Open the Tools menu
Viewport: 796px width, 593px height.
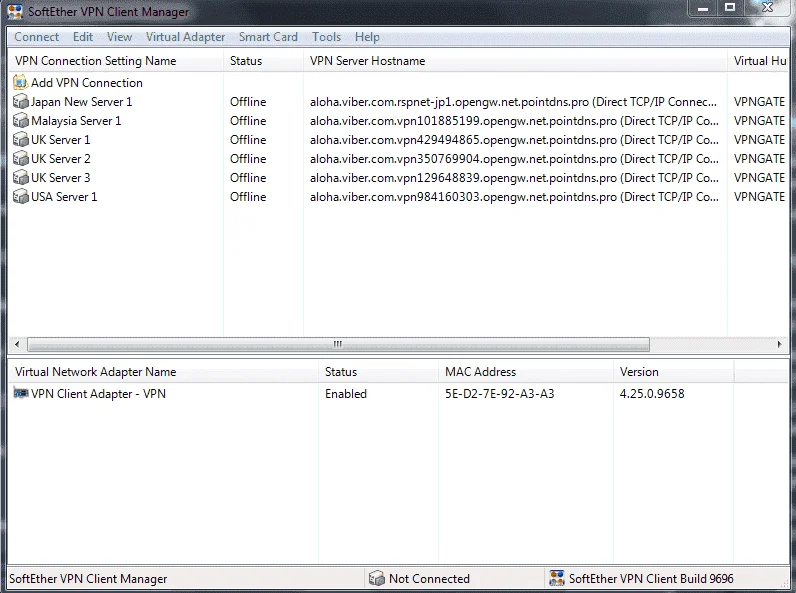click(x=326, y=37)
